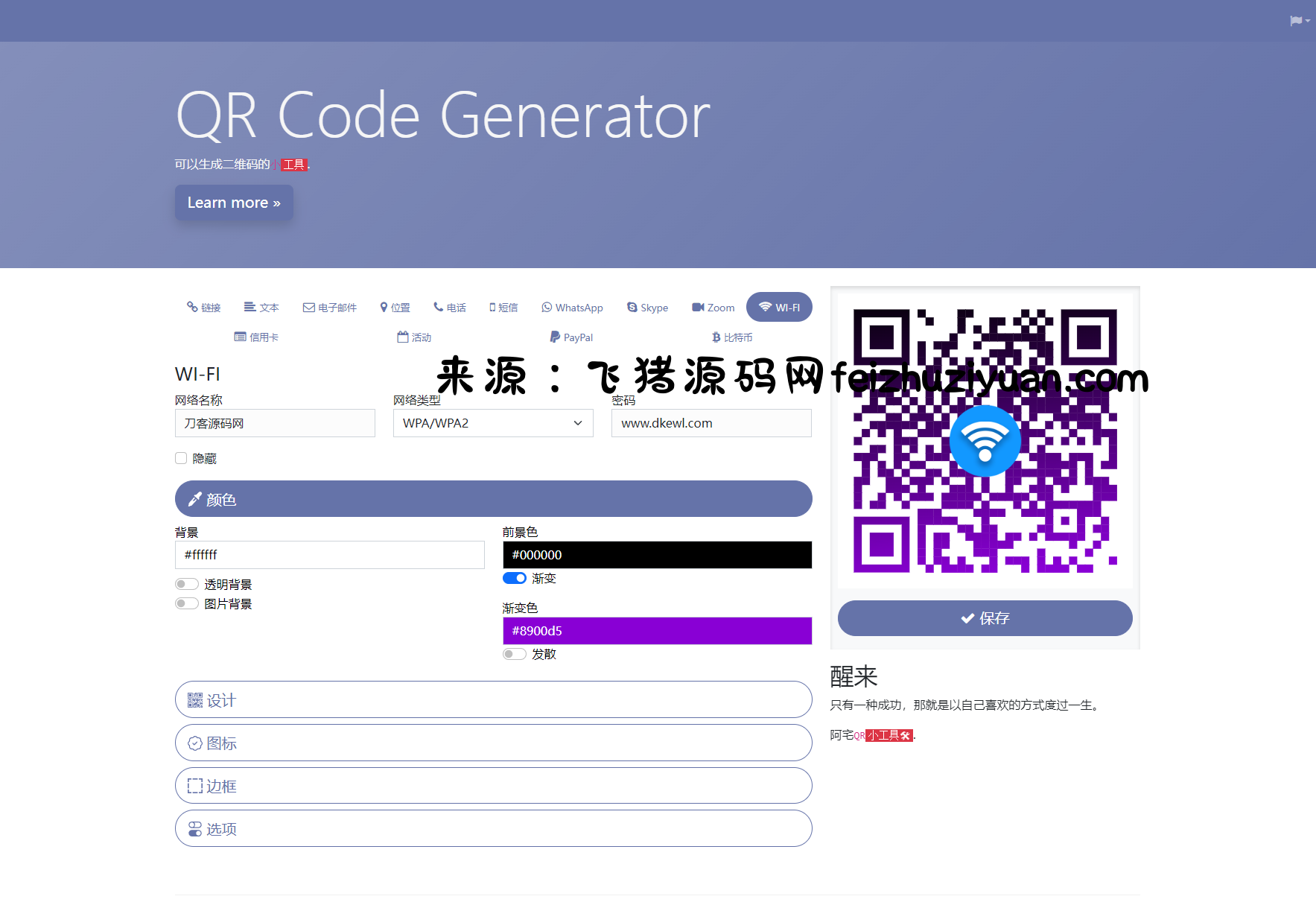Select the 位置 location type

coord(395,308)
